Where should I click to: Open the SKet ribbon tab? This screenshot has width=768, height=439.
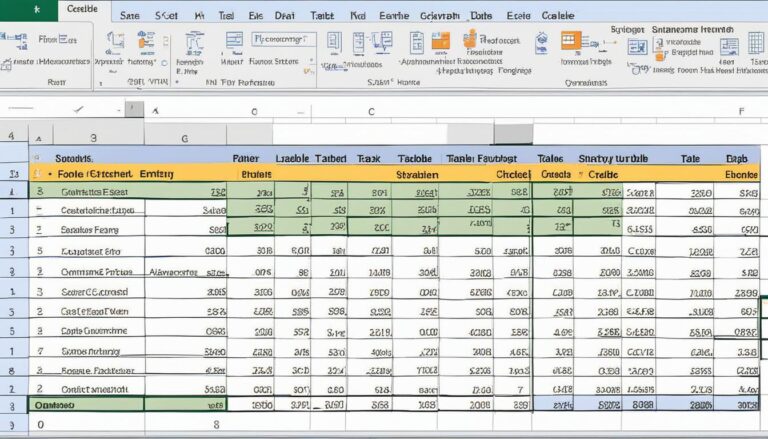(167, 16)
